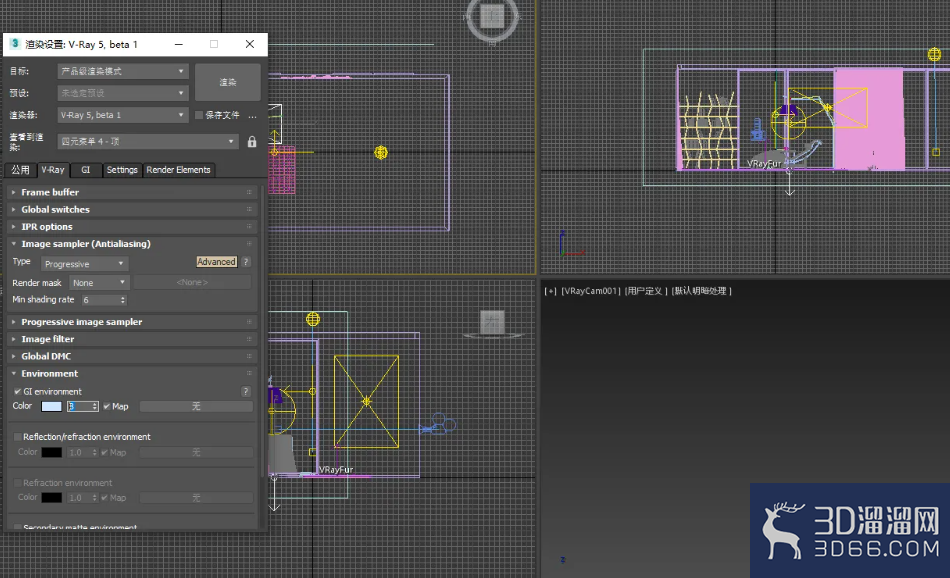This screenshot has width=950, height=578.
Task: Click the lock icon beside the view-to-render dropdown
Action: [x=252, y=142]
